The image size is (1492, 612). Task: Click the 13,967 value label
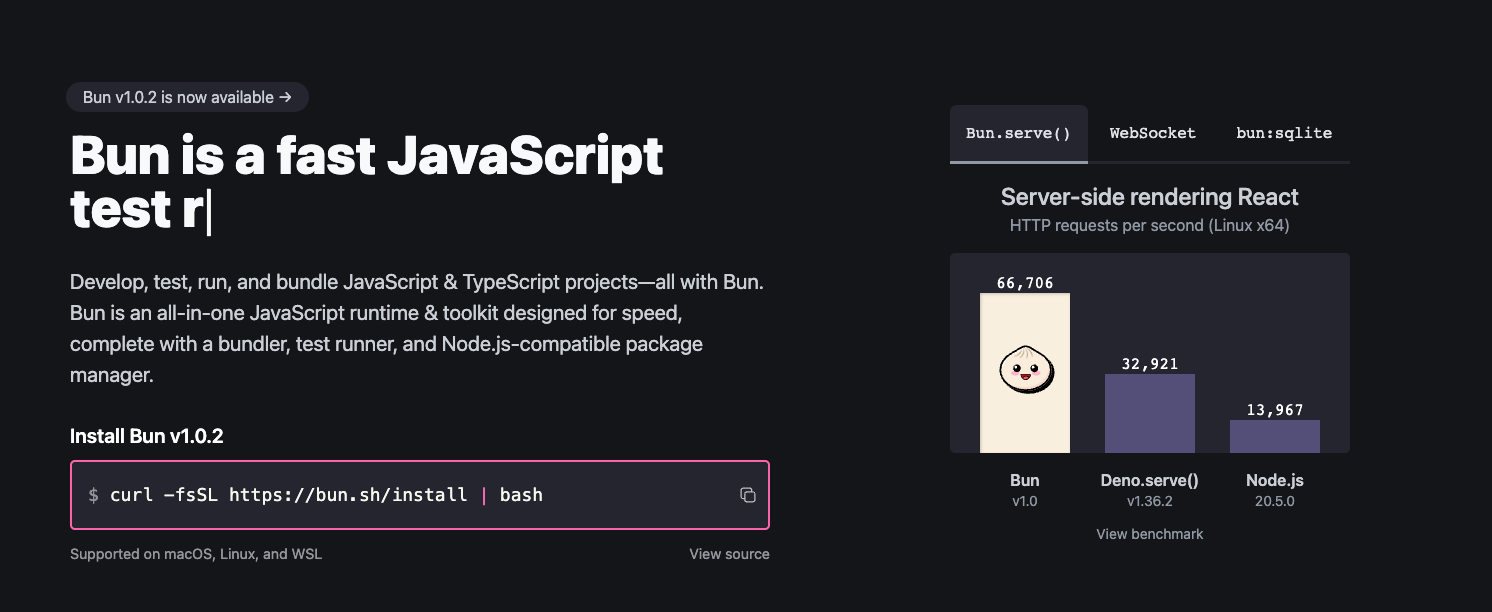1275,410
